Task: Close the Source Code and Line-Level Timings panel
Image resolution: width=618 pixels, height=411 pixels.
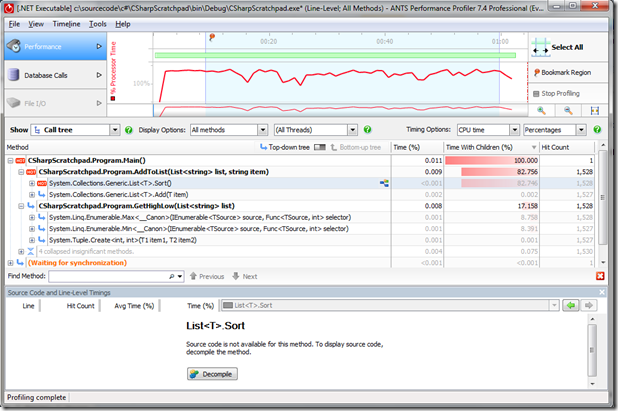Action: click(602, 292)
